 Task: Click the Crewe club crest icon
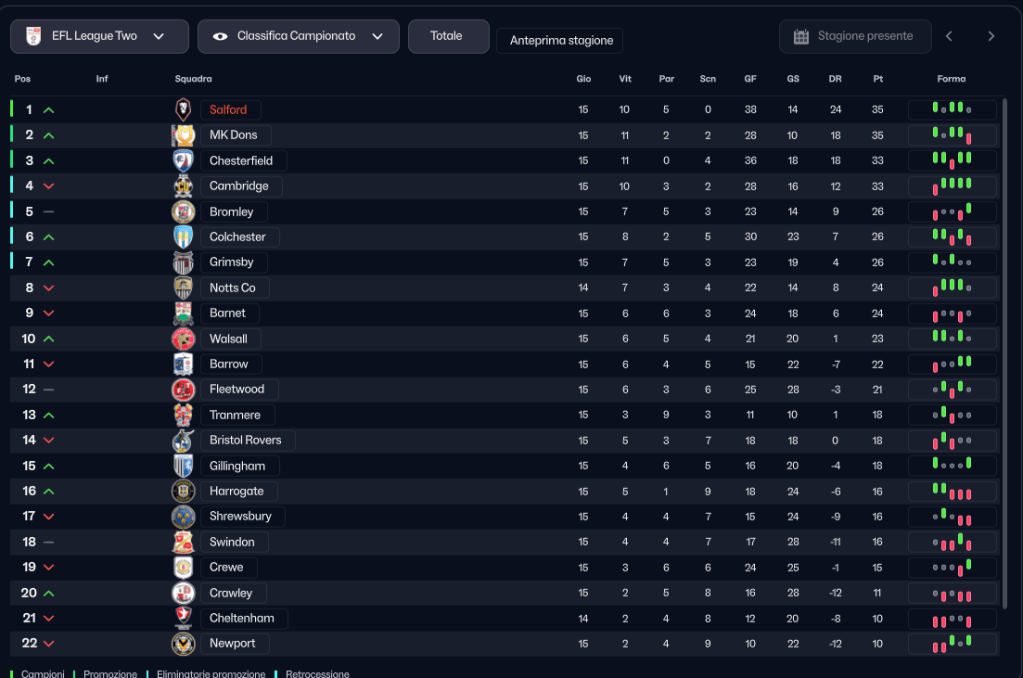coord(183,567)
